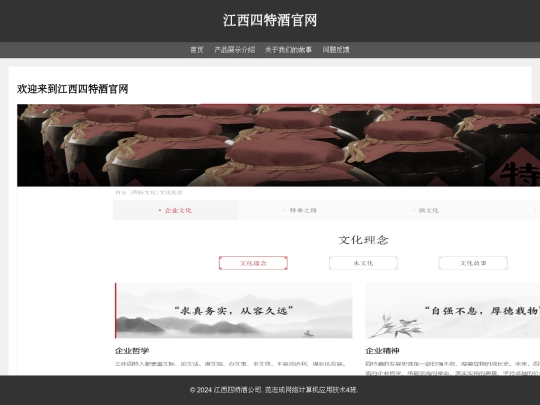Viewport: 540px width, 405px height.
Task: Open 关于我们的故事 in the nav bar
Action: [288, 50]
